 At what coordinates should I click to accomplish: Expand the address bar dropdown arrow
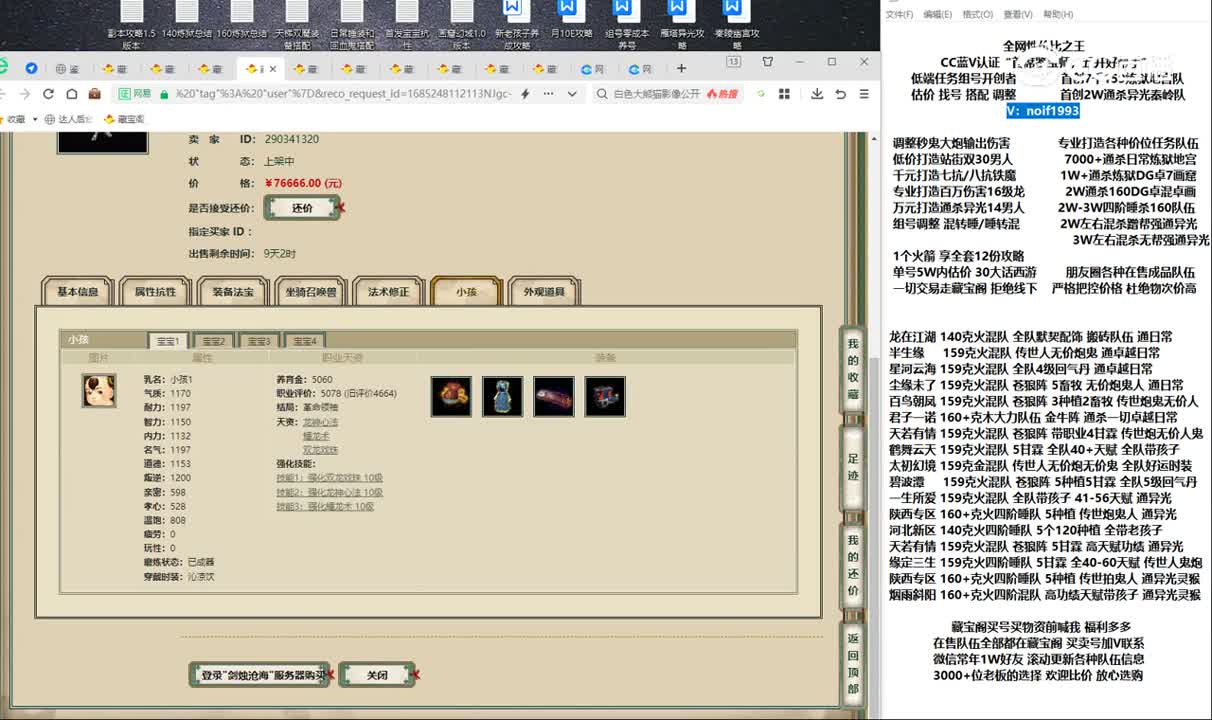pos(572,93)
